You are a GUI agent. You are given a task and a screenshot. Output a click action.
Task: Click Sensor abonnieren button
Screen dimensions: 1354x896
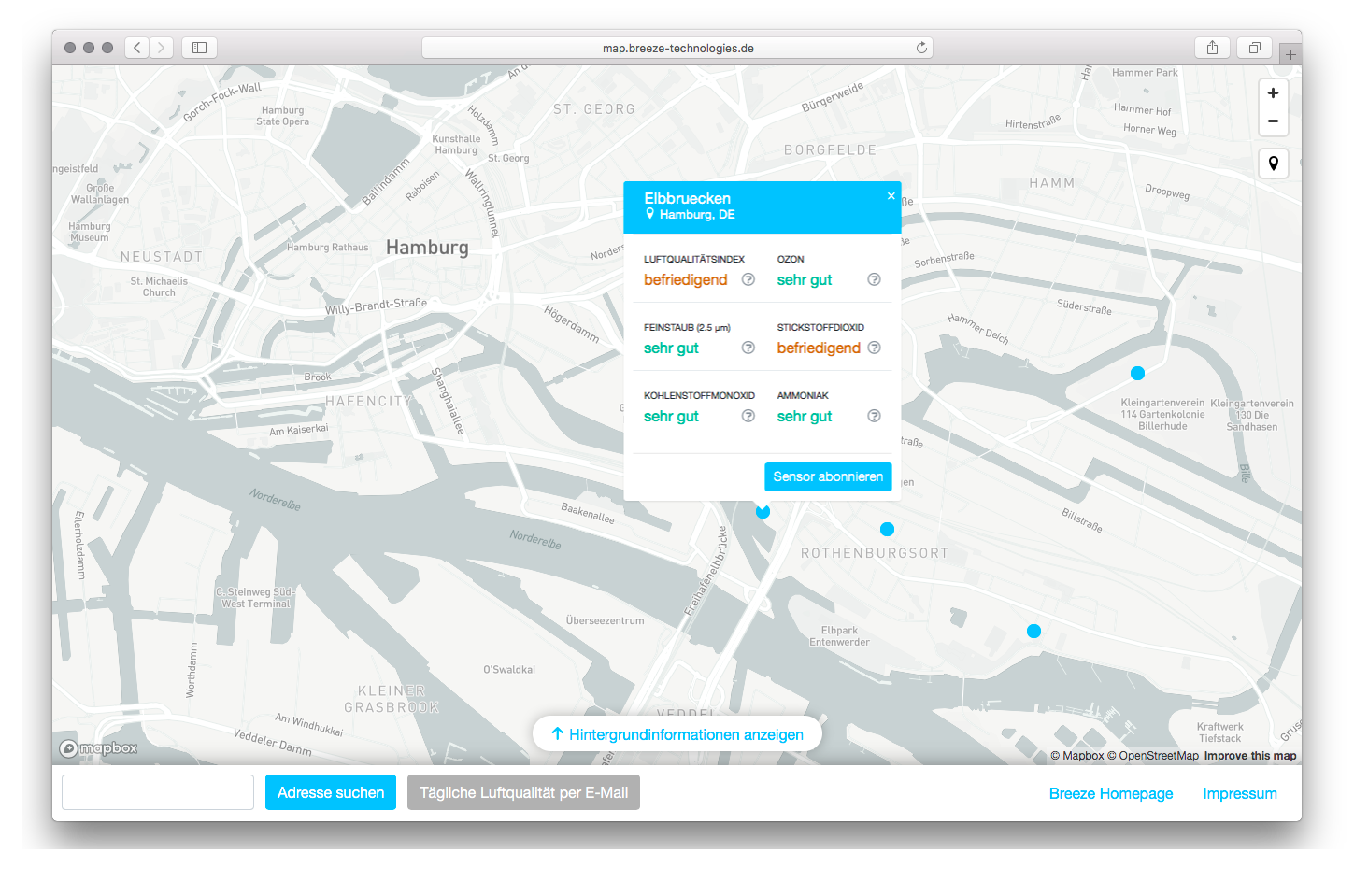(828, 476)
